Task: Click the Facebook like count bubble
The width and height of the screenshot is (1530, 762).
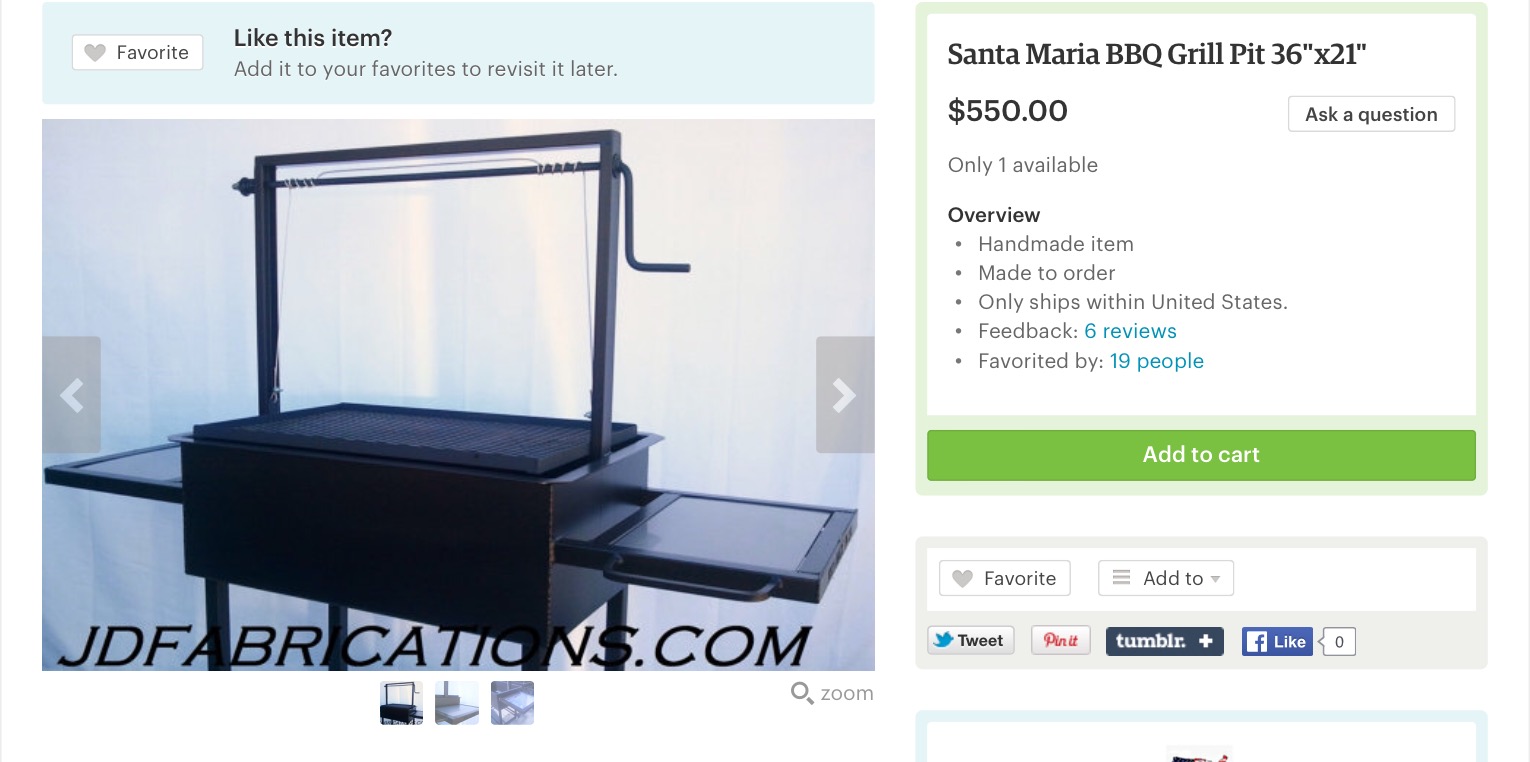Action: pyautogui.click(x=1339, y=641)
